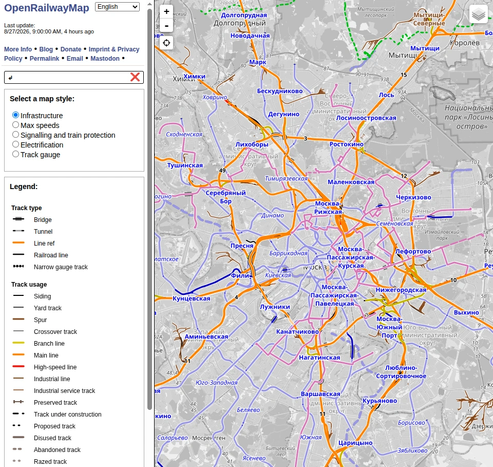Click the Химки station label
The width and height of the screenshot is (493, 467).
coord(194,76)
